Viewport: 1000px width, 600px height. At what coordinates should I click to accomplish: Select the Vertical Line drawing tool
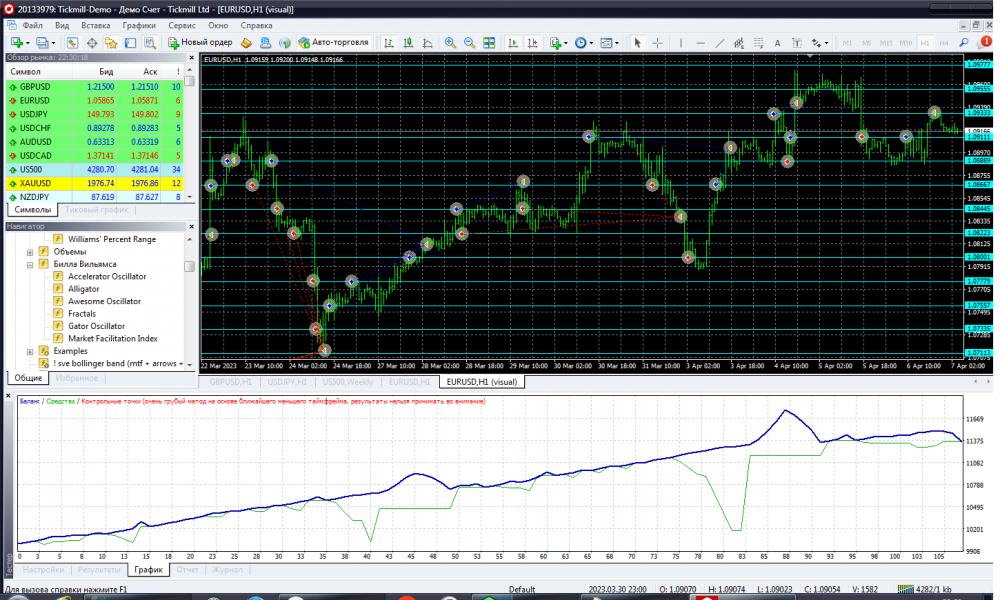tap(681, 43)
